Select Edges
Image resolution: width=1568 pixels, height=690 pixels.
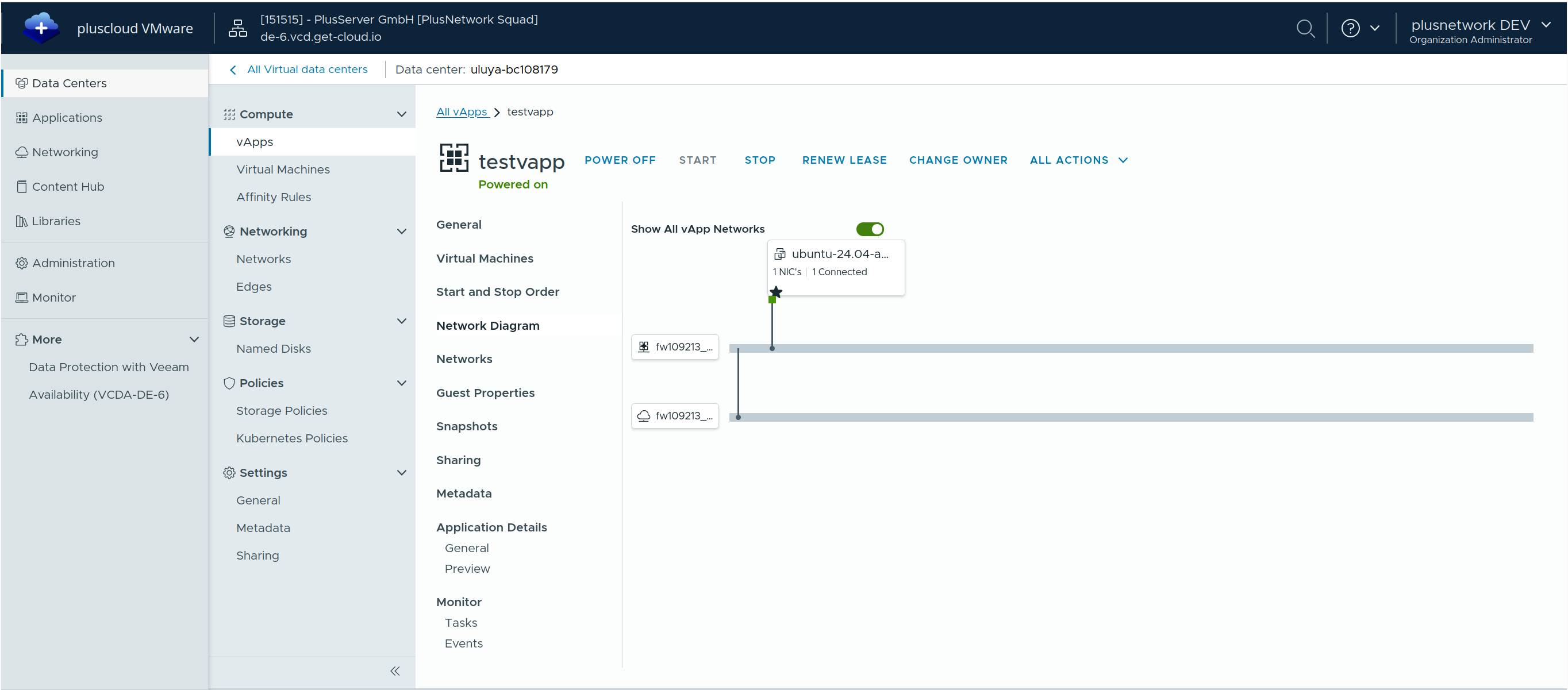(x=254, y=287)
